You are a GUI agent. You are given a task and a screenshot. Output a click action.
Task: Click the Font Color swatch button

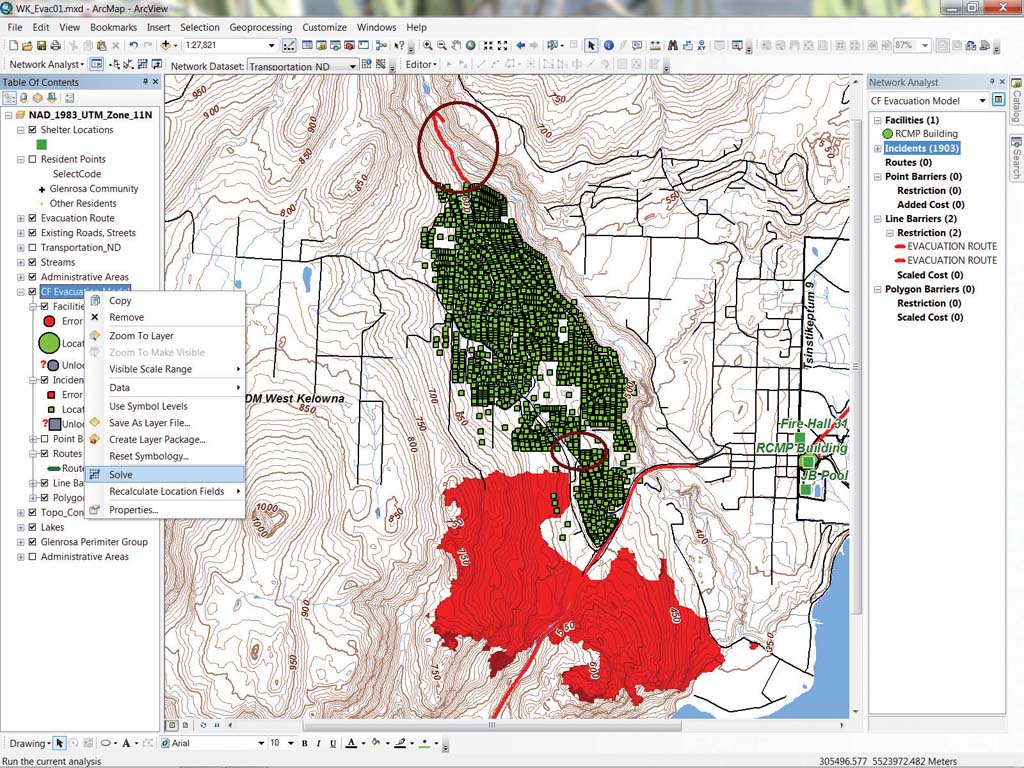tap(351, 743)
